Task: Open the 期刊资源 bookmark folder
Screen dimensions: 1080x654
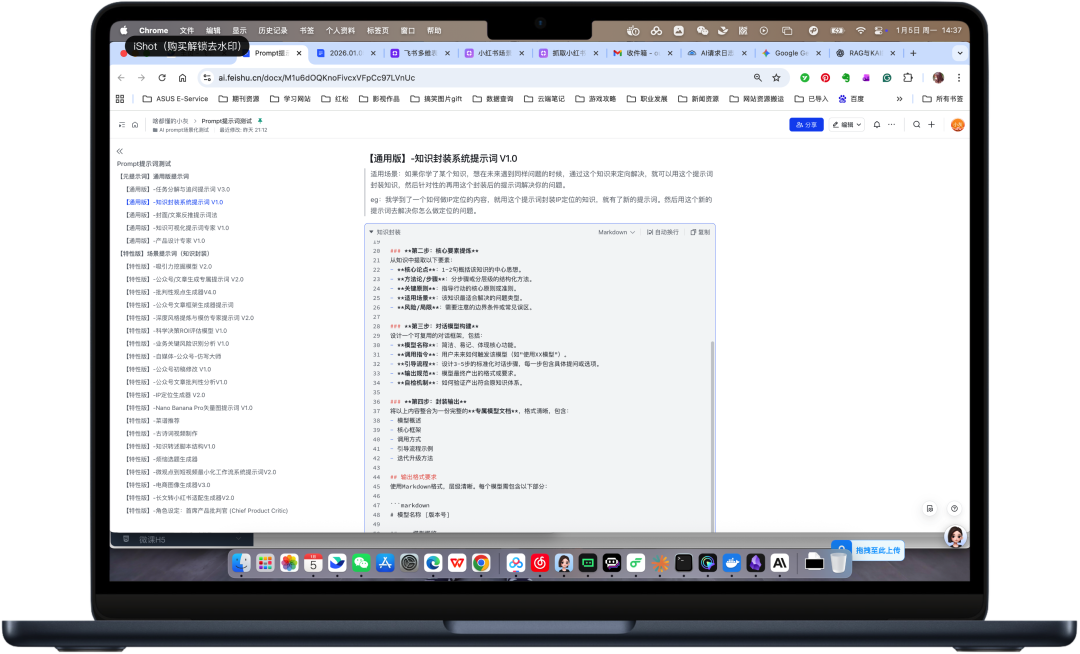Action: click(x=239, y=99)
